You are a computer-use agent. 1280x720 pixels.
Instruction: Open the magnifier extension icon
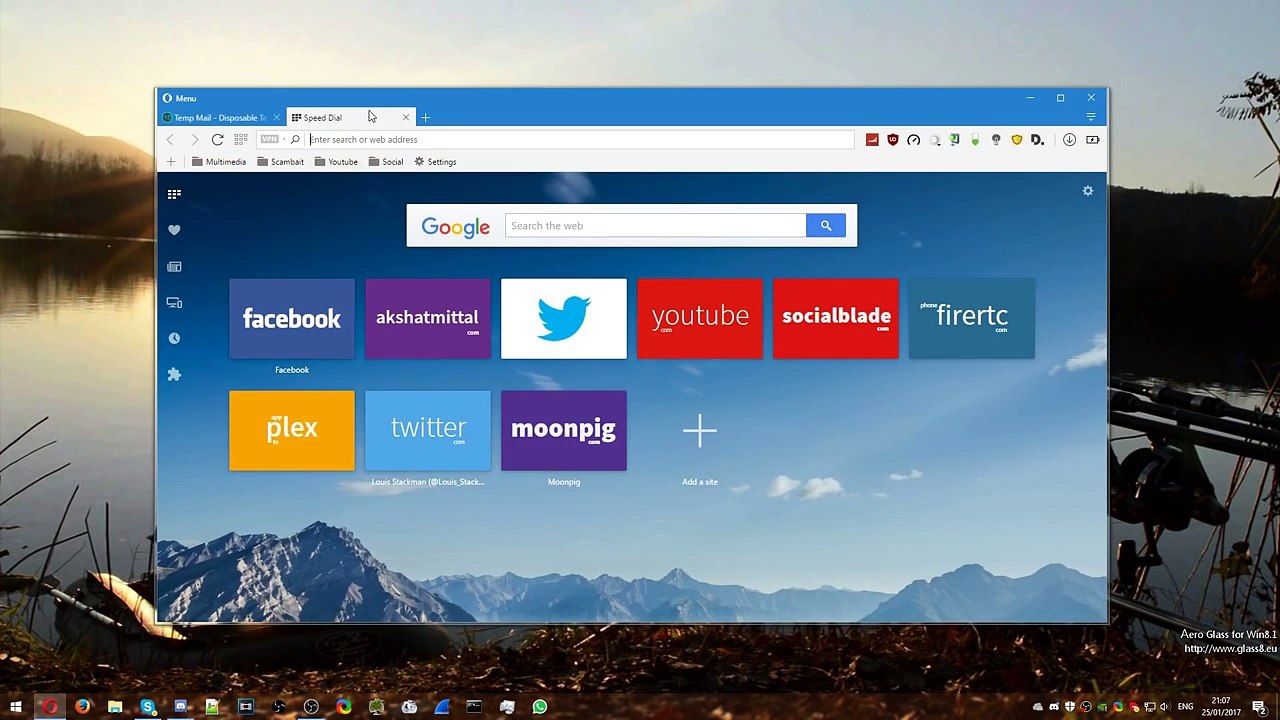point(935,140)
